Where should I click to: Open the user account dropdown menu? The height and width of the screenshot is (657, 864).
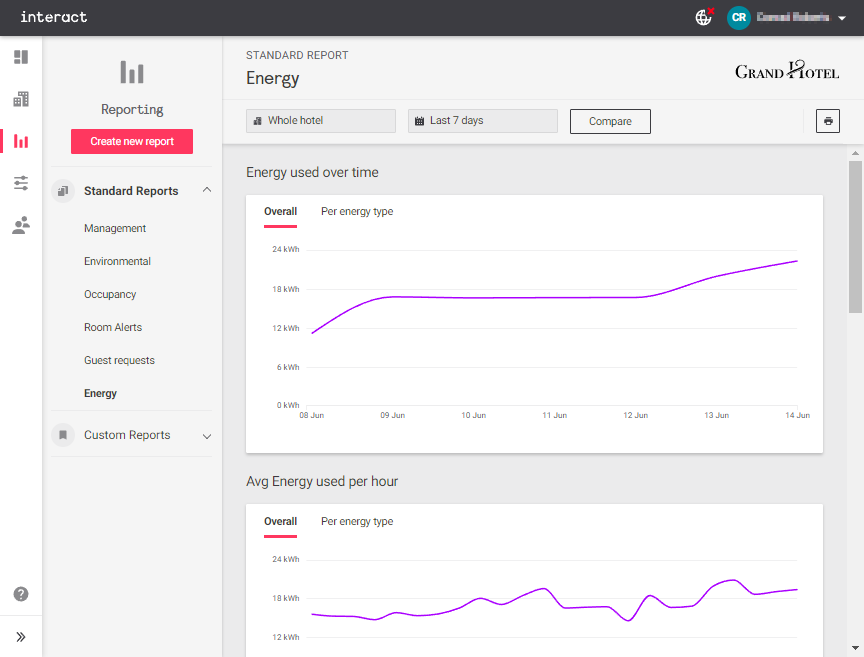(x=842, y=18)
